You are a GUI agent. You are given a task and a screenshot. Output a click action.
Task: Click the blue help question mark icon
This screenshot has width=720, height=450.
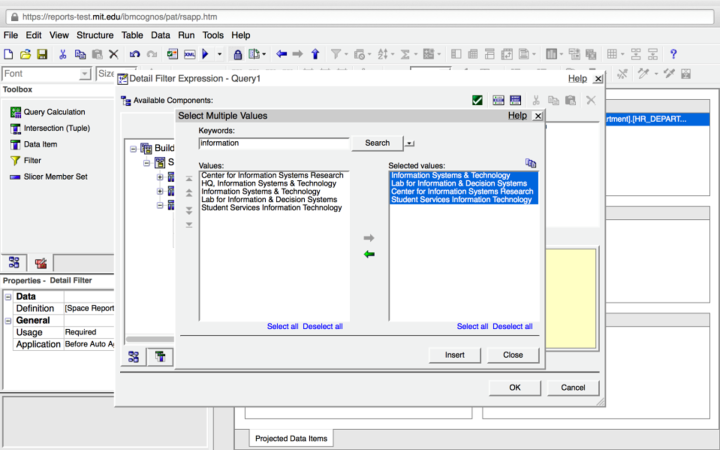pyautogui.click(x=673, y=54)
